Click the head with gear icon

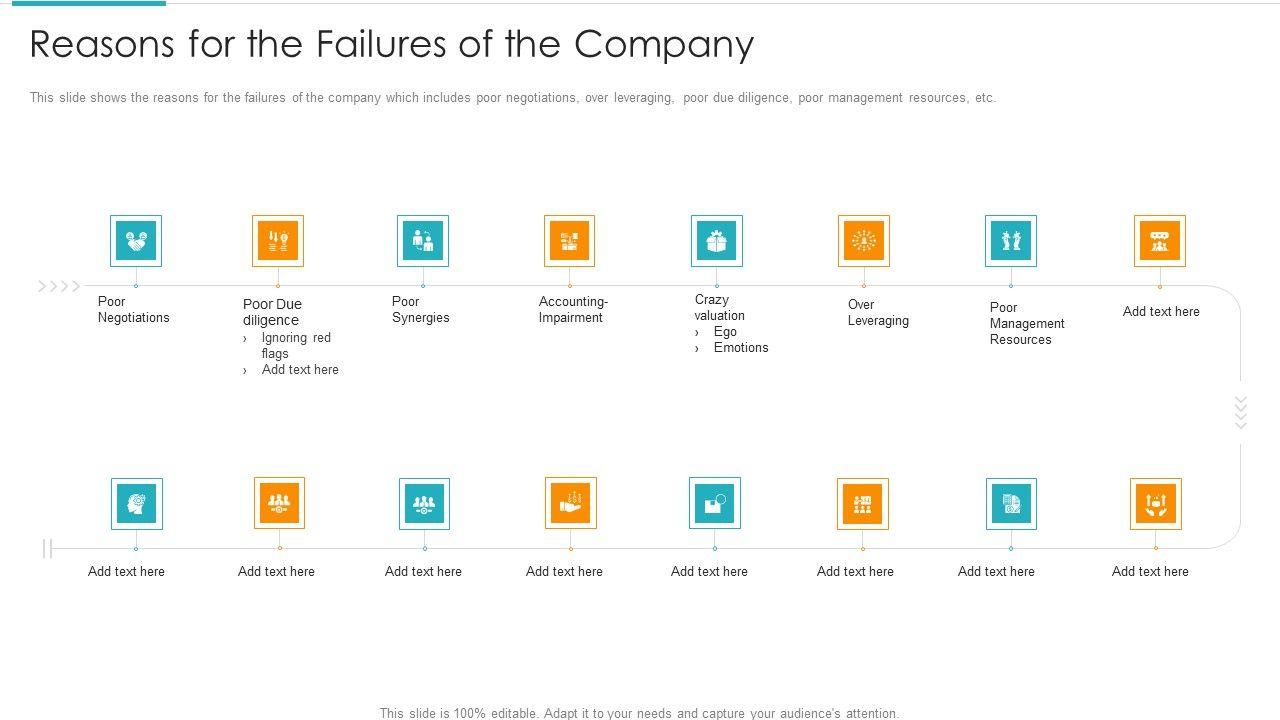pos(136,503)
